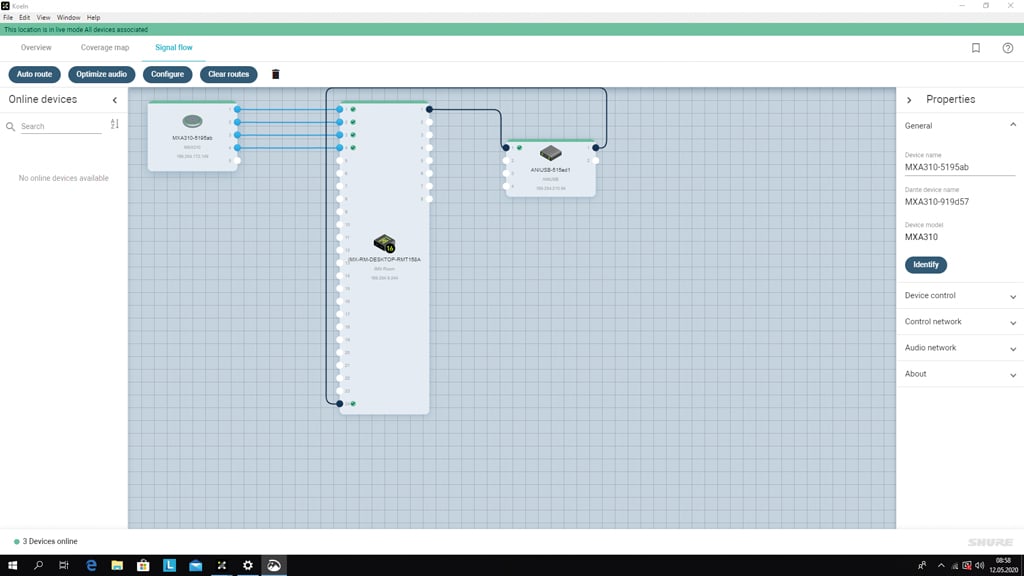
Task: Collapse the Properties panel arrow
Action: pyautogui.click(x=909, y=100)
